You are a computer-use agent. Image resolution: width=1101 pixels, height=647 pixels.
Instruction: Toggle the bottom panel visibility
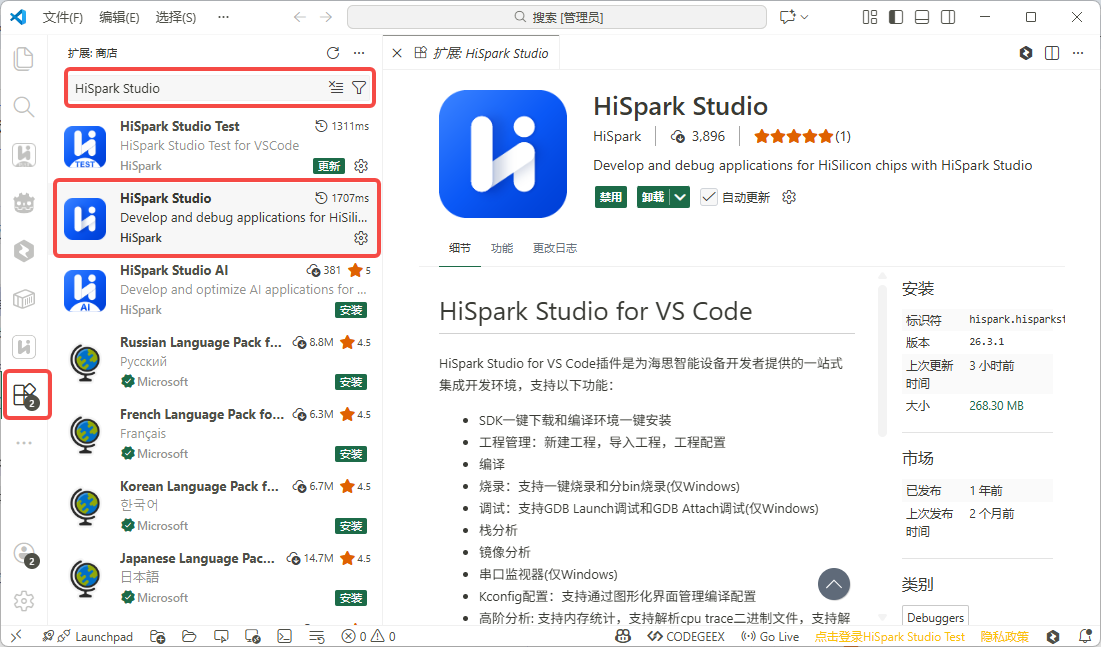pos(922,17)
